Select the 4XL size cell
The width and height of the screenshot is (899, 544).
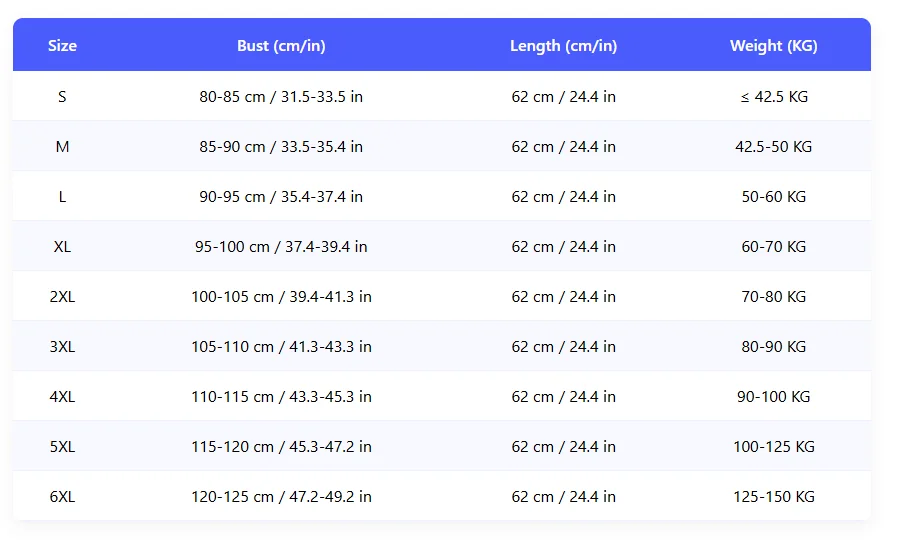tap(62, 397)
